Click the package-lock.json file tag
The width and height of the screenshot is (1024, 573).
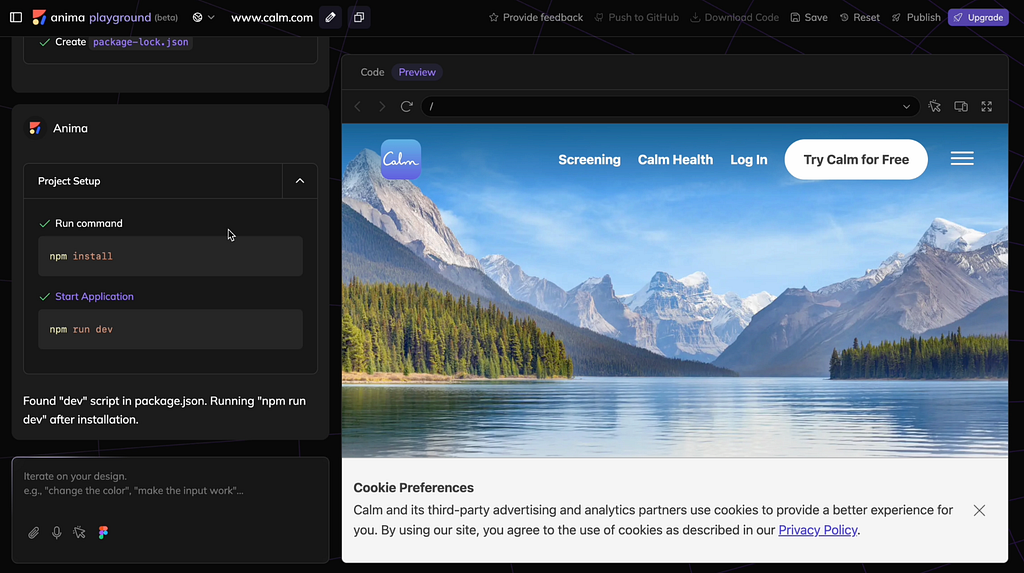pos(140,42)
